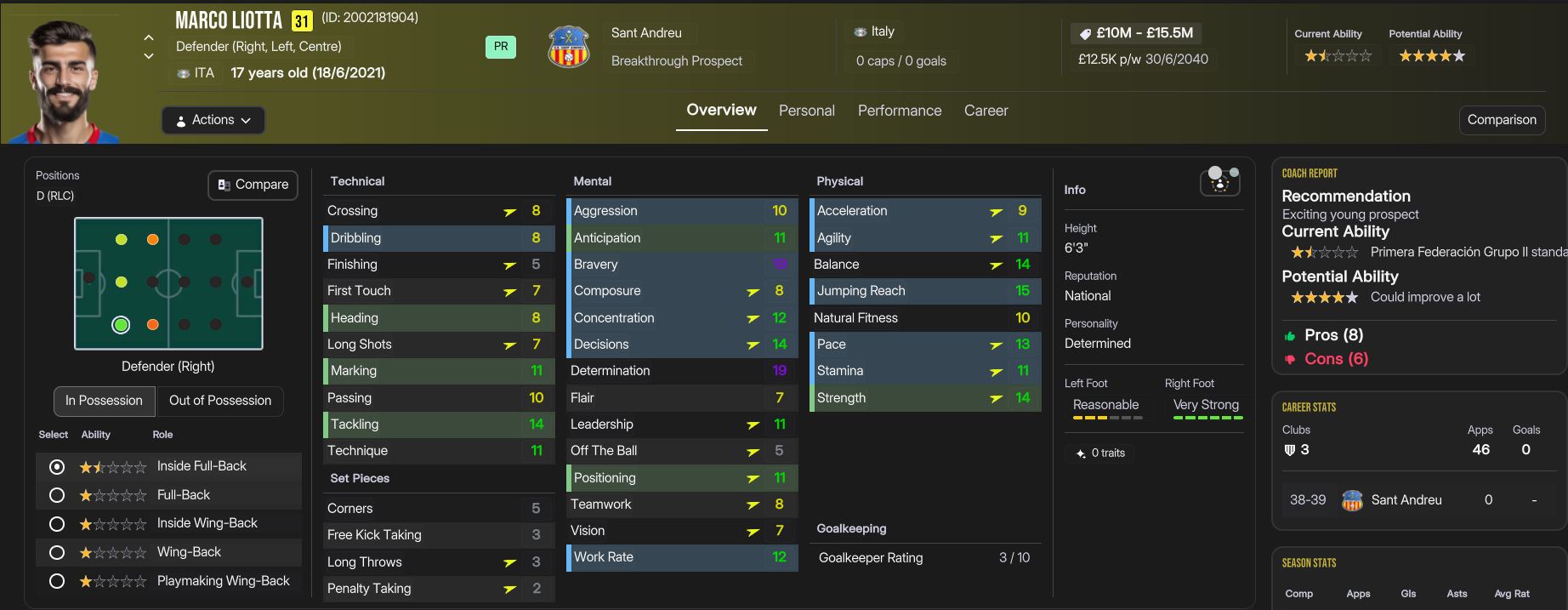Click the Left Foot strength indicator bar

(x=1107, y=418)
